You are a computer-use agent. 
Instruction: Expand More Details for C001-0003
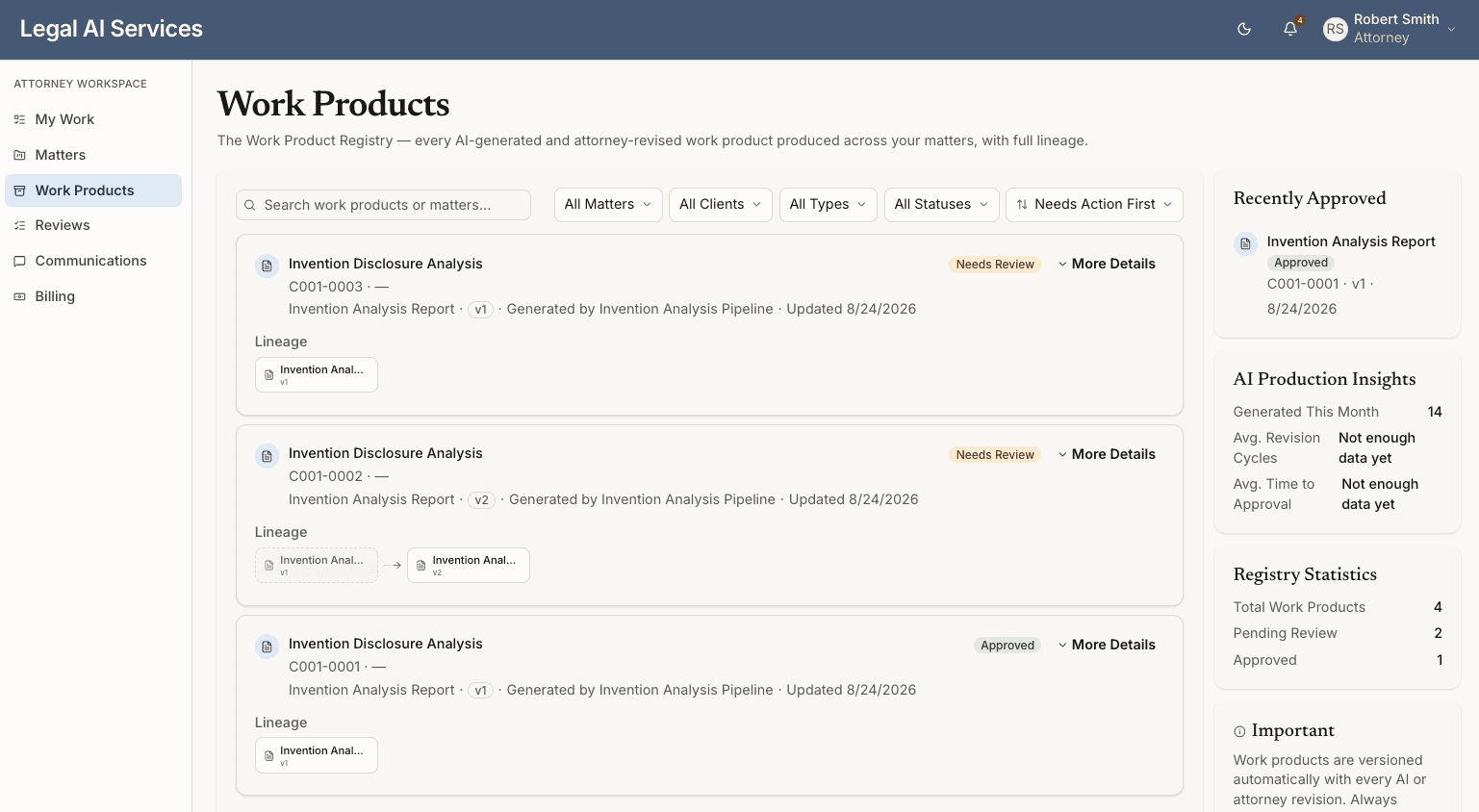click(1107, 264)
